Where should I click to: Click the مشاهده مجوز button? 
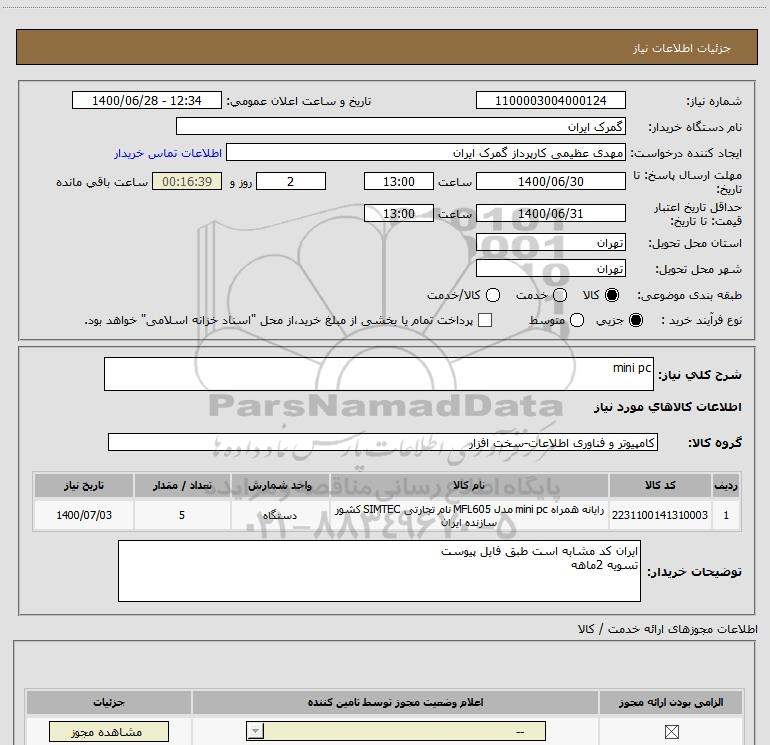pos(109,732)
